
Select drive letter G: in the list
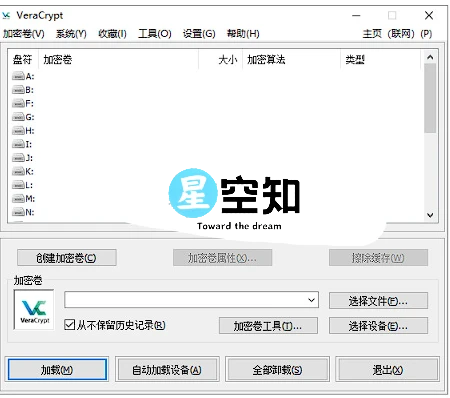click(23, 117)
